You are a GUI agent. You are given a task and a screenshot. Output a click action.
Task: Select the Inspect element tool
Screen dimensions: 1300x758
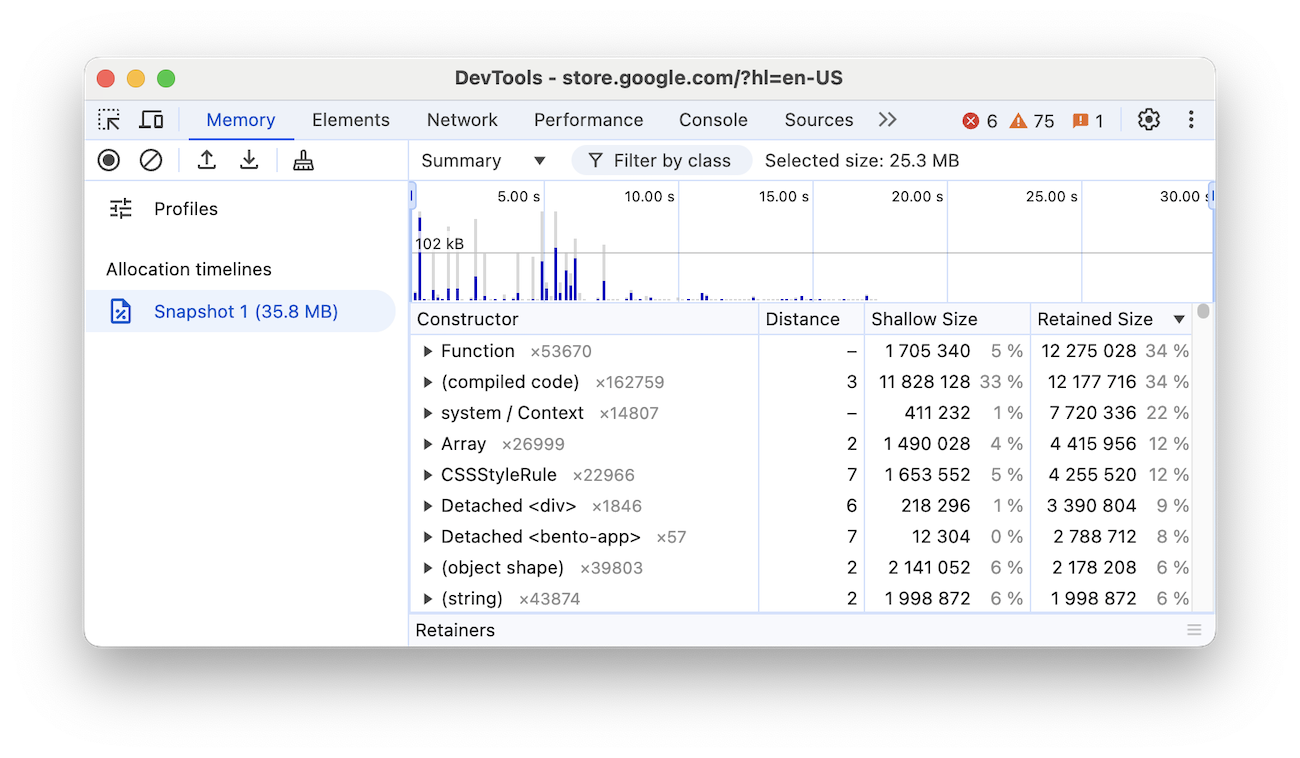pyautogui.click(x=108, y=119)
